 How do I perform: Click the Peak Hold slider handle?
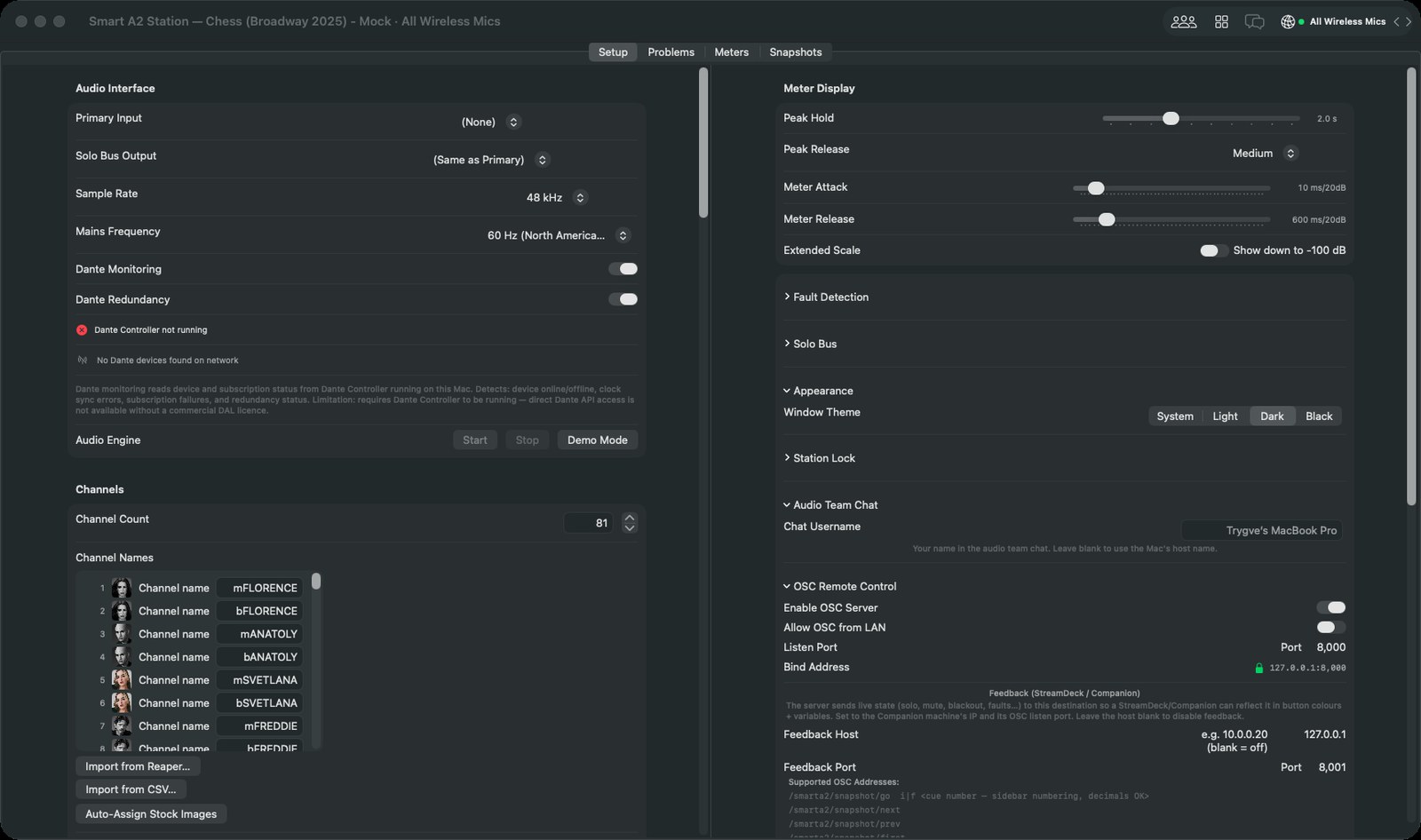1171,118
